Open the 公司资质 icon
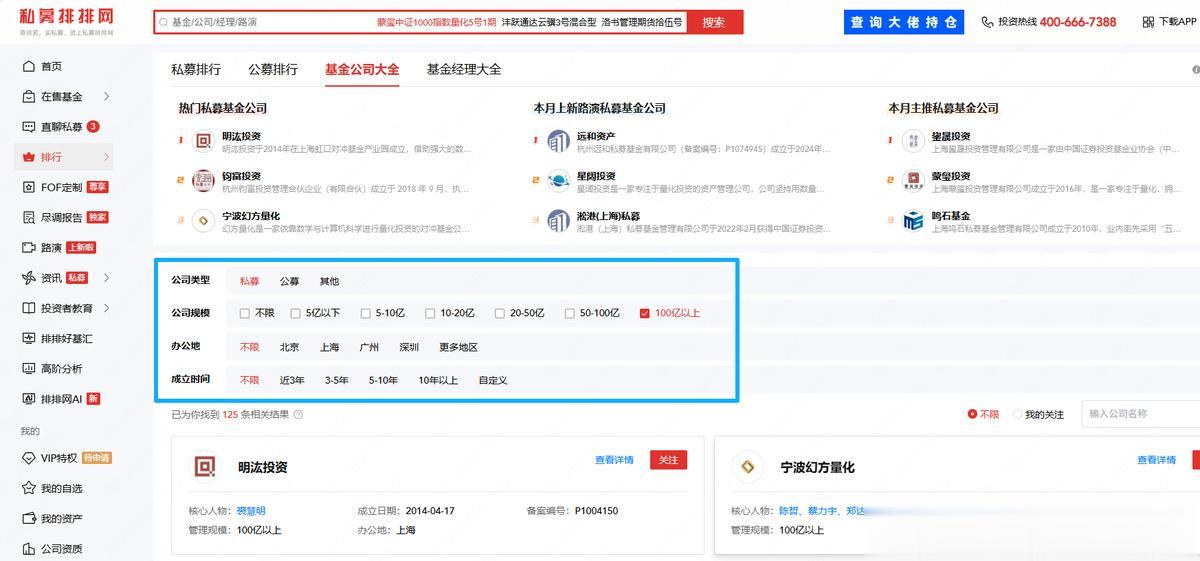The image size is (1200, 561). pos(28,549)
